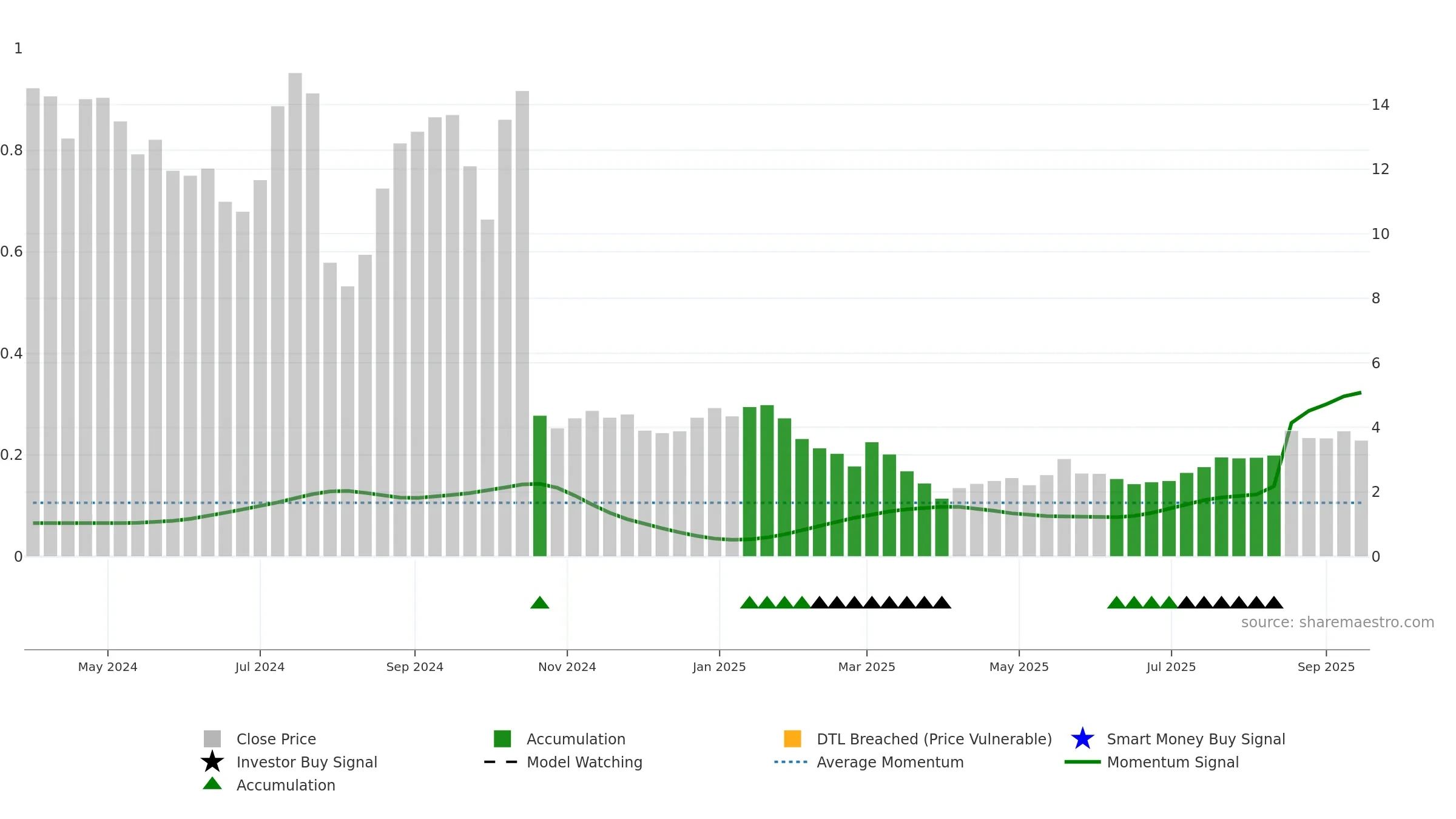Click the first green accumulation bar
Viewport: 1456px width, 819px height.
(x=540, y=486)
